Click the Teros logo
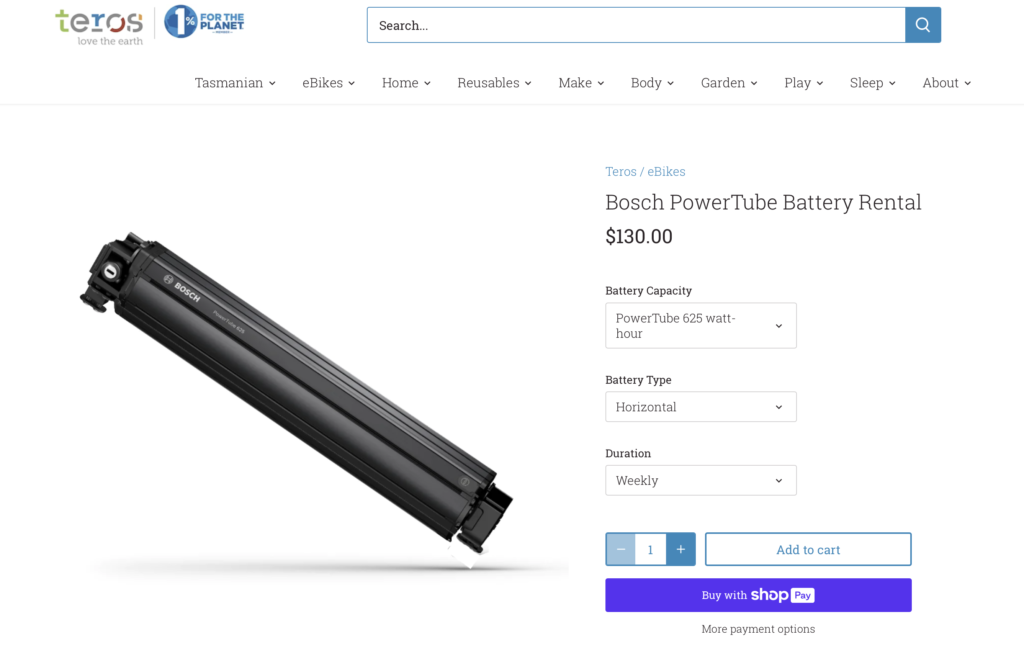 coord(99,27)
